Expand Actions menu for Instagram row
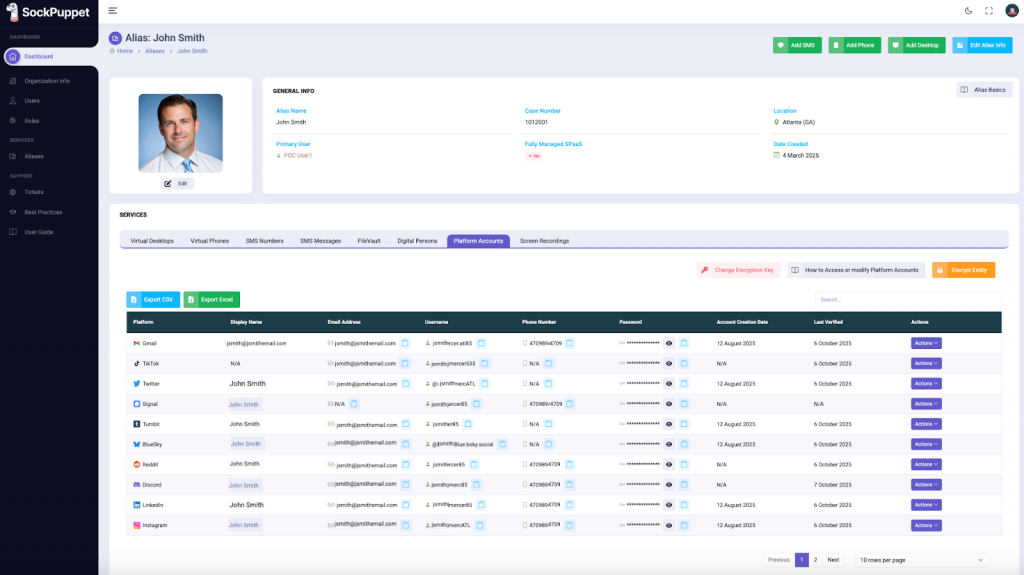 926,525
